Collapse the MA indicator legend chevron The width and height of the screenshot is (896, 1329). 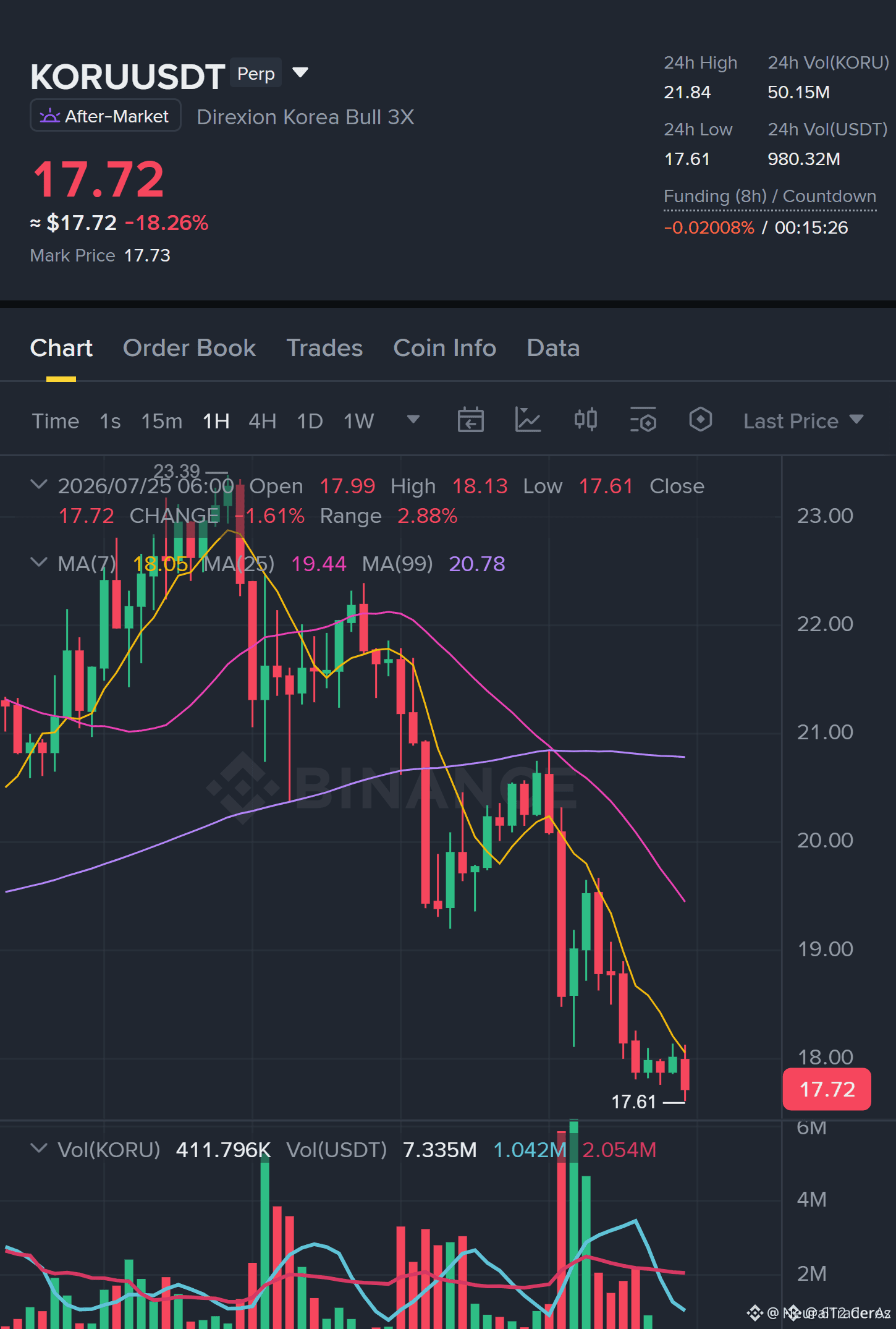(39, 563)
